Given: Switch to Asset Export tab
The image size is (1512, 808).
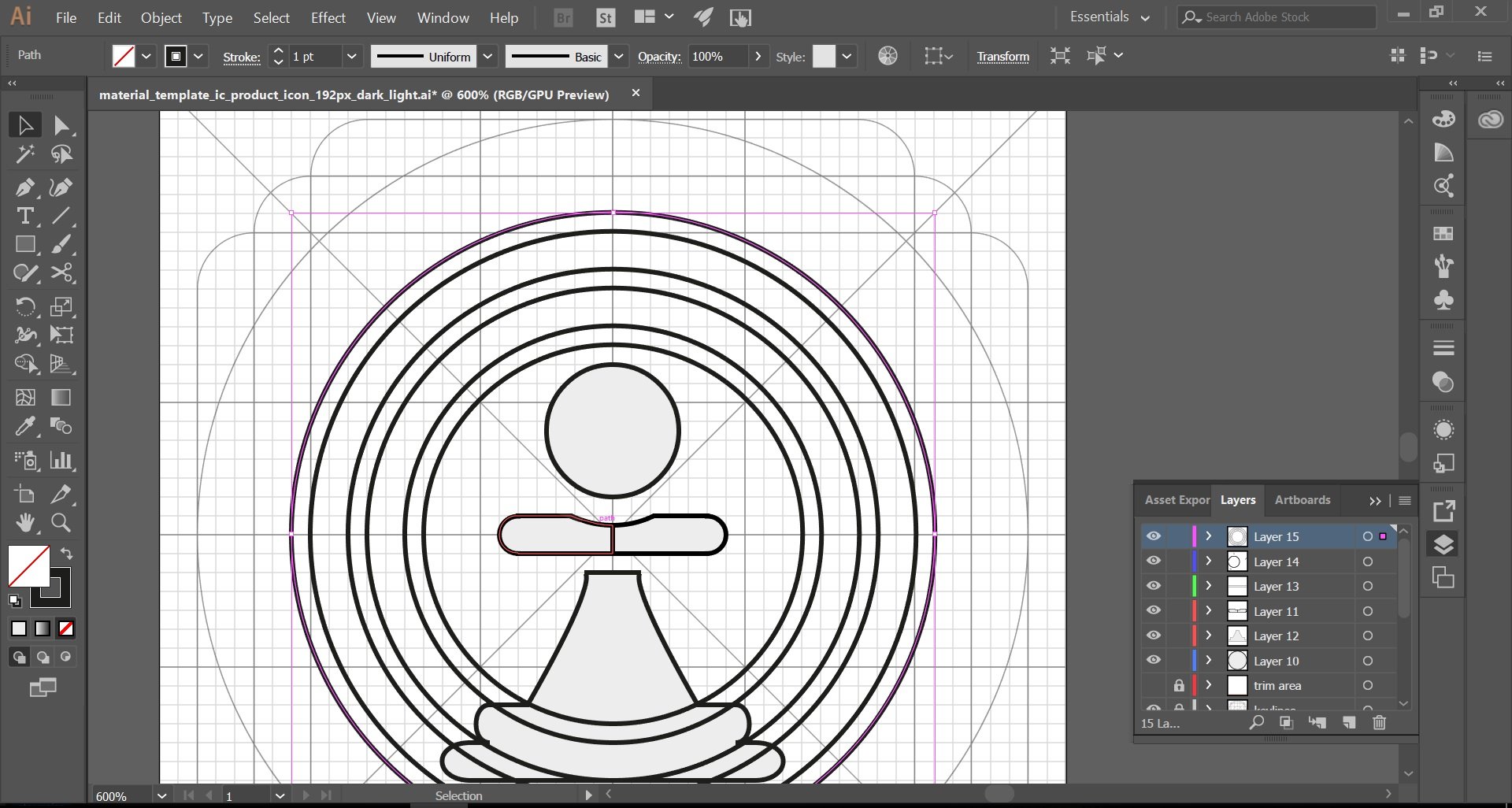Looking at the screenshot, I should click(x=1177, y=500).
